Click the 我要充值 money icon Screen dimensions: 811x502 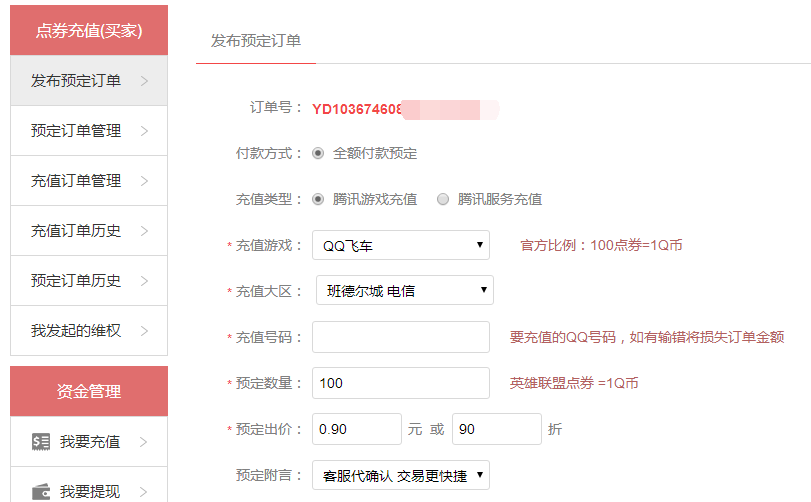coord(41,442)
